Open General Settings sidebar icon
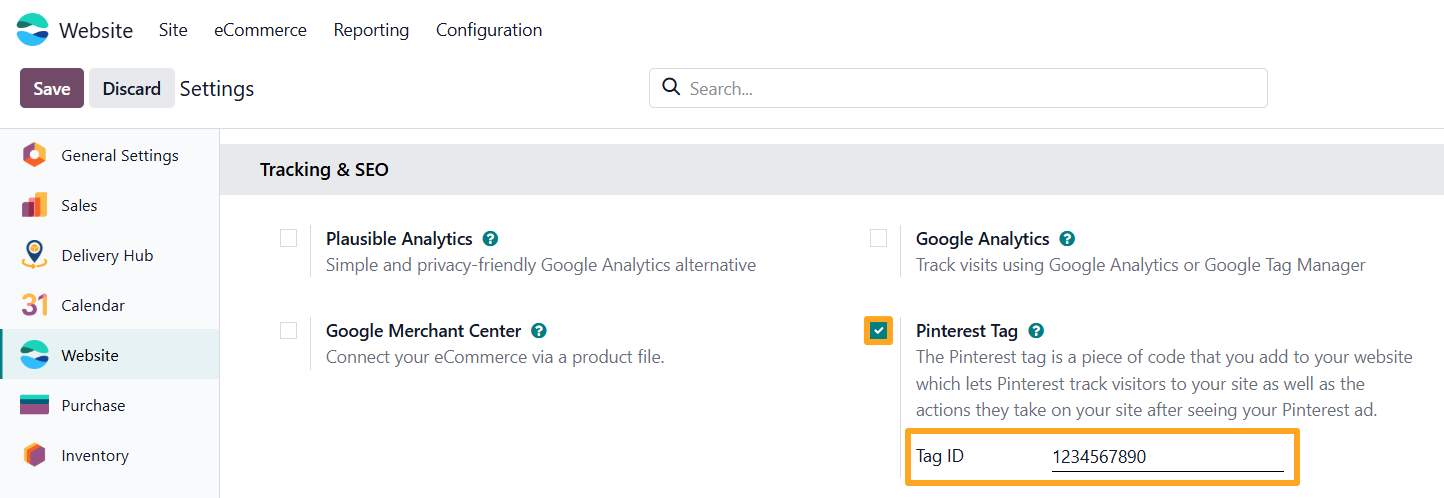 click(34, 155)
